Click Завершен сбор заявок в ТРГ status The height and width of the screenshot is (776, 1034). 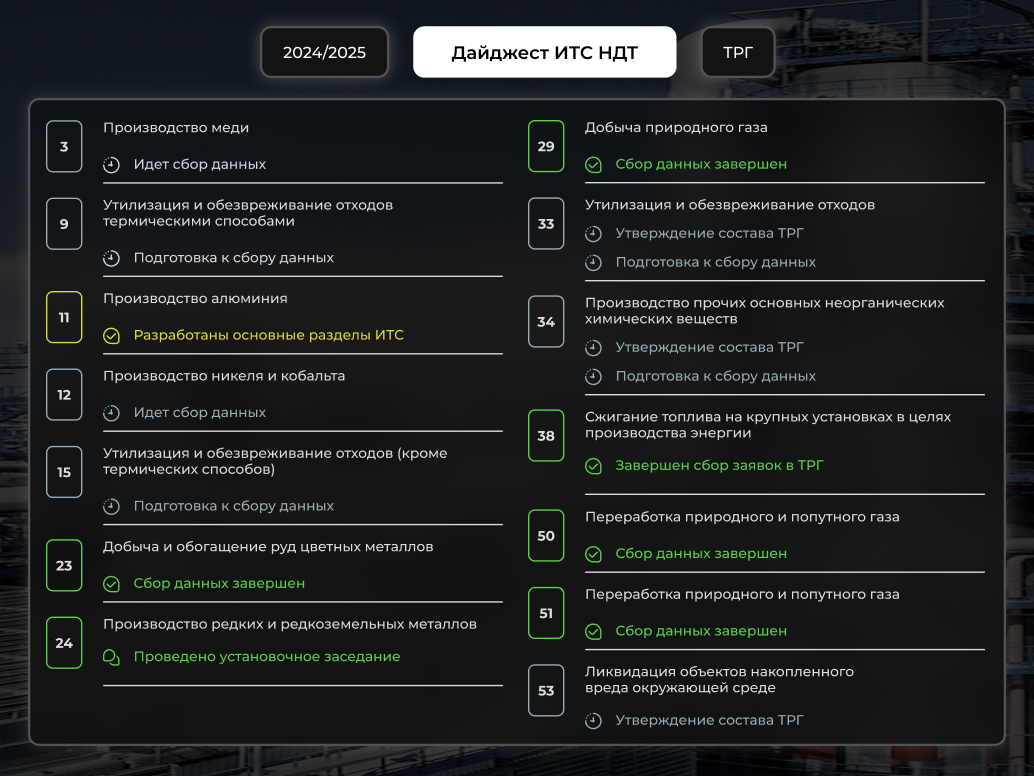click(719, 465)
